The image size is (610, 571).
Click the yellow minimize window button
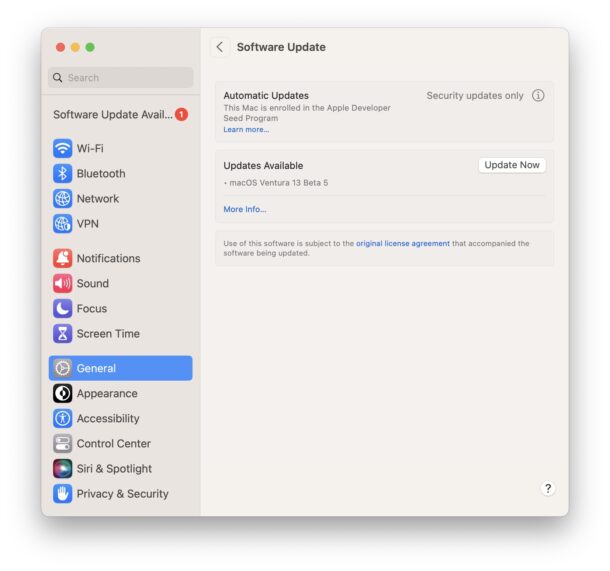[75, 47]
